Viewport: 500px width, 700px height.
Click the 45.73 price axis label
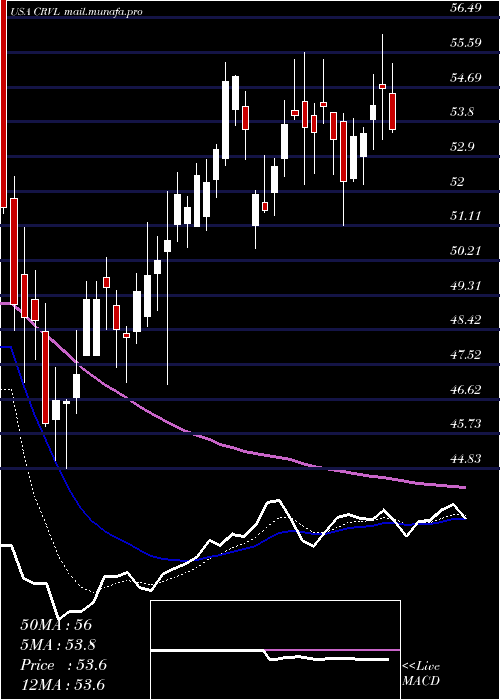coord(466,423)
